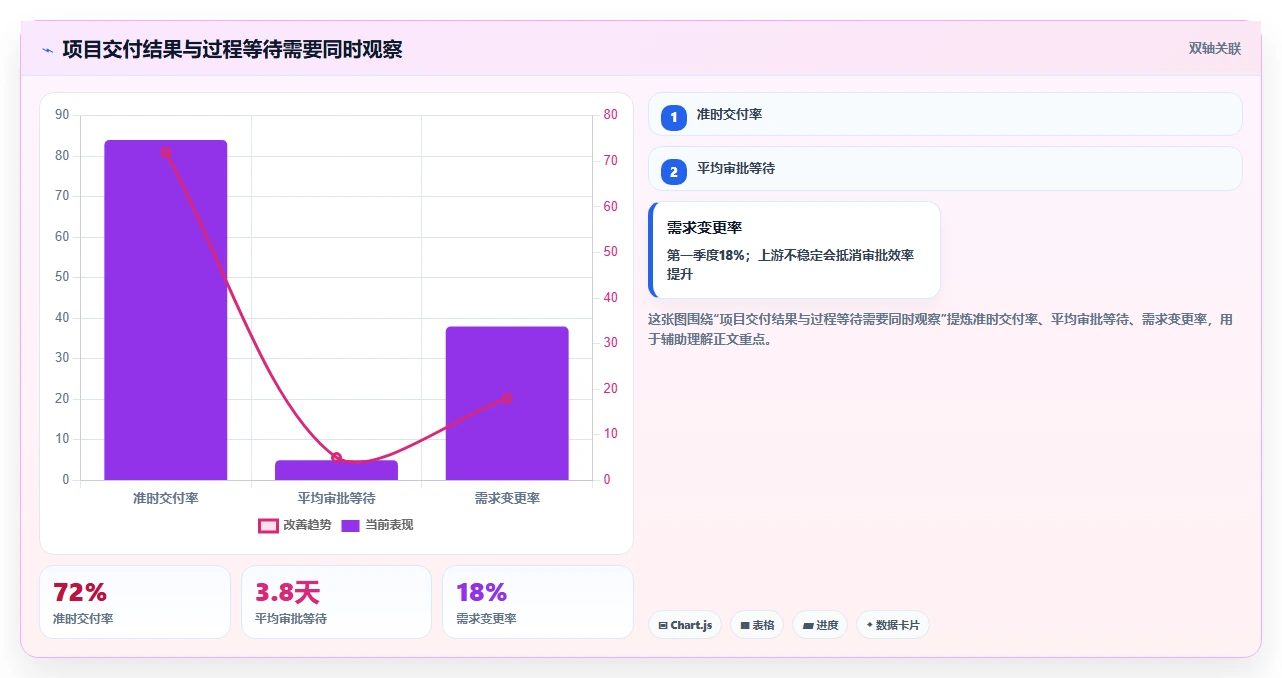Click the 需求变更率 purple bar in chart
The width and height of the screenshot is (1282, 678).
pyautogui.click(x=507, y=403)
